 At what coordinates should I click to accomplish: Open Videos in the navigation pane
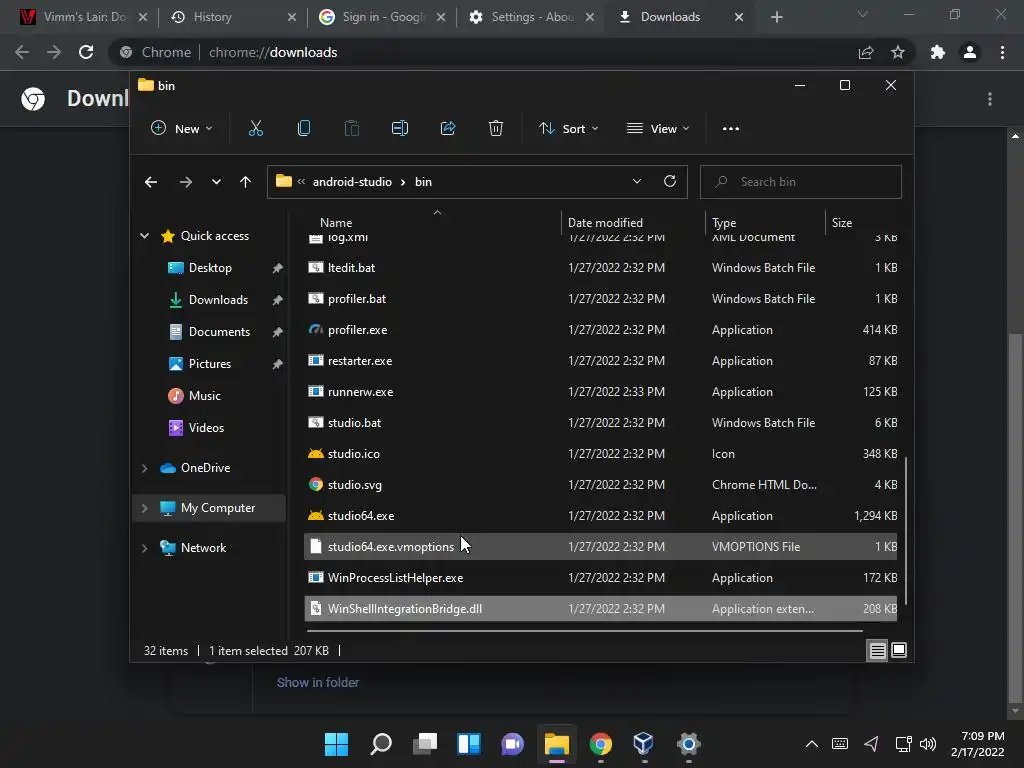coord(206,428)
